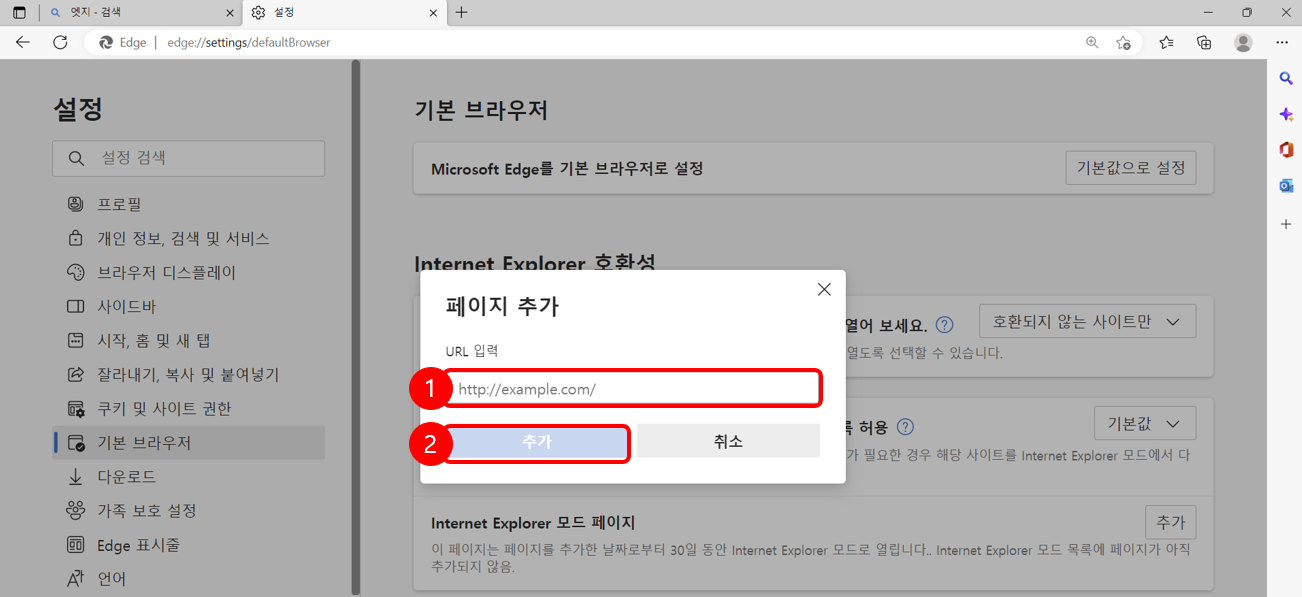The image size is (1302, 597).
Task: Click the URL input field in the dialog
Action: click(x=633, y=389)
